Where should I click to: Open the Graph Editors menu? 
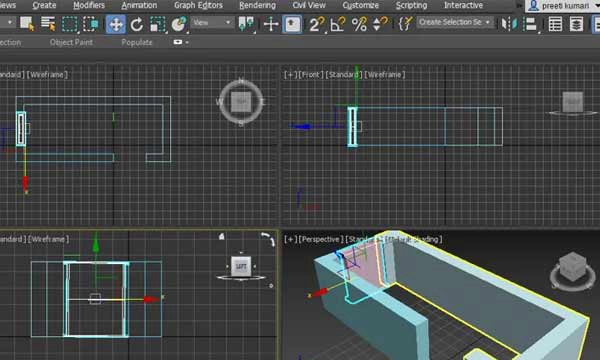[x=198, y=5]
